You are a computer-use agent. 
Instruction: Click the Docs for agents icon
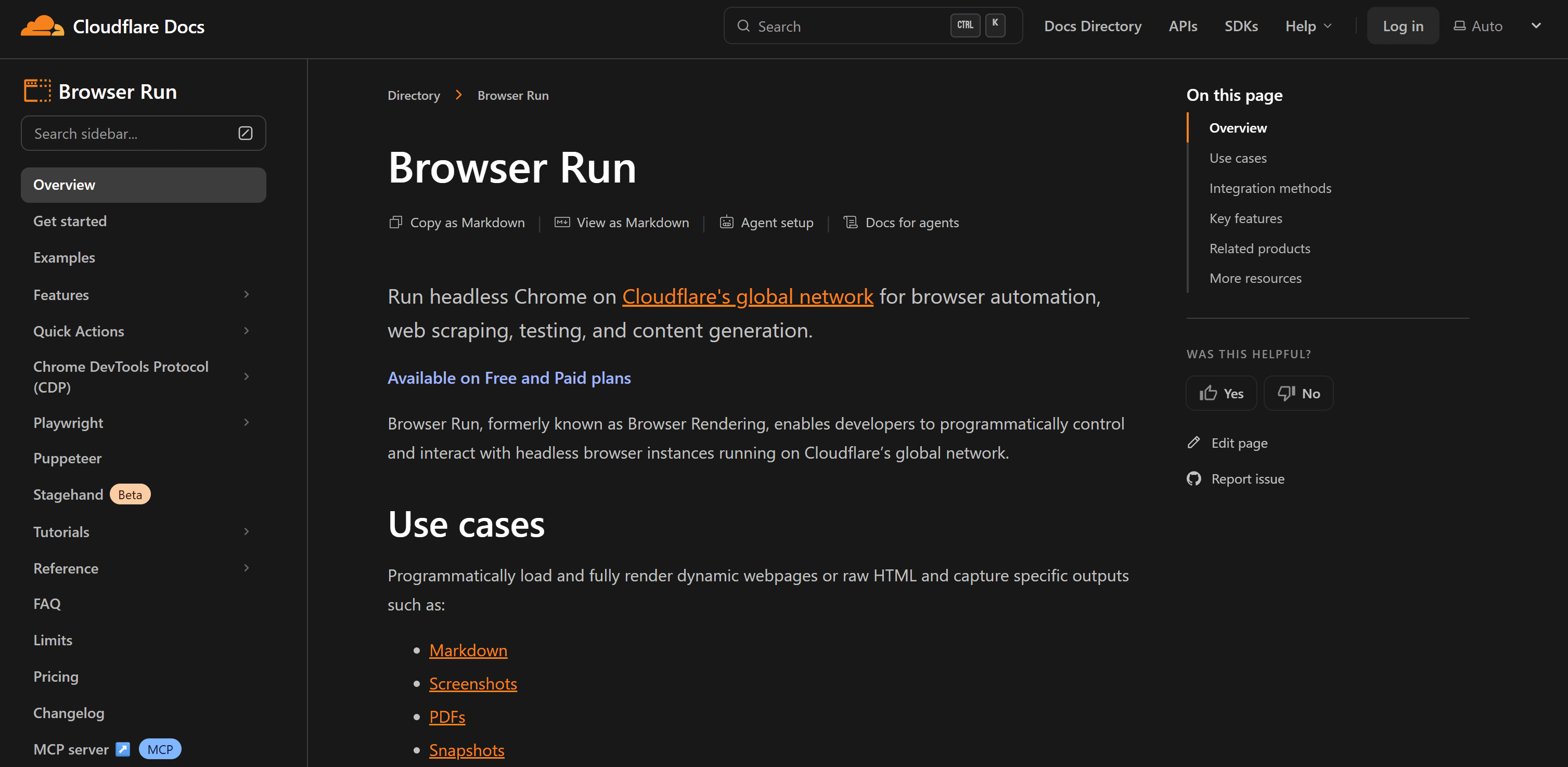[851, 222]
